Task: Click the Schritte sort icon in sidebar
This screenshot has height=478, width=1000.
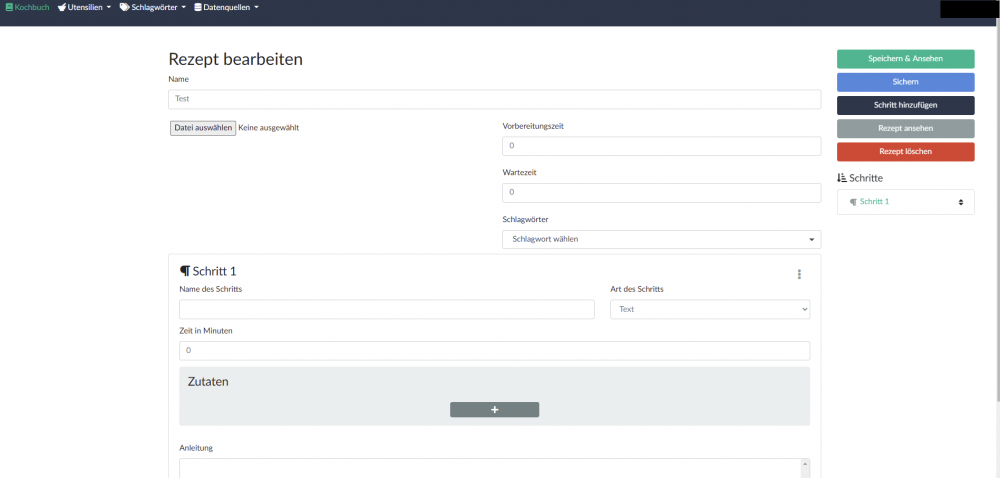Action: point(842,178)
